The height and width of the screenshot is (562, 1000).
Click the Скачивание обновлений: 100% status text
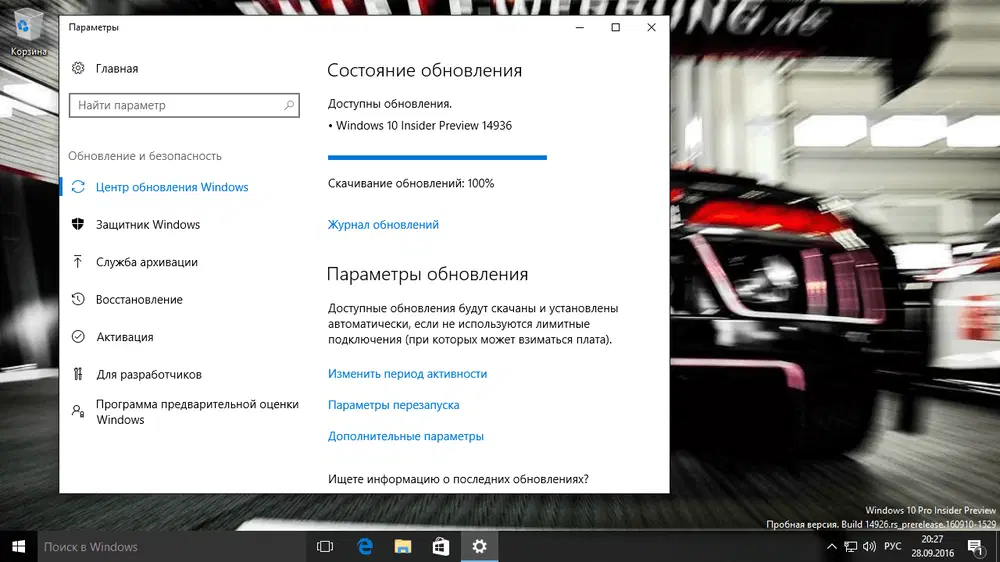(x=411, y=183)
